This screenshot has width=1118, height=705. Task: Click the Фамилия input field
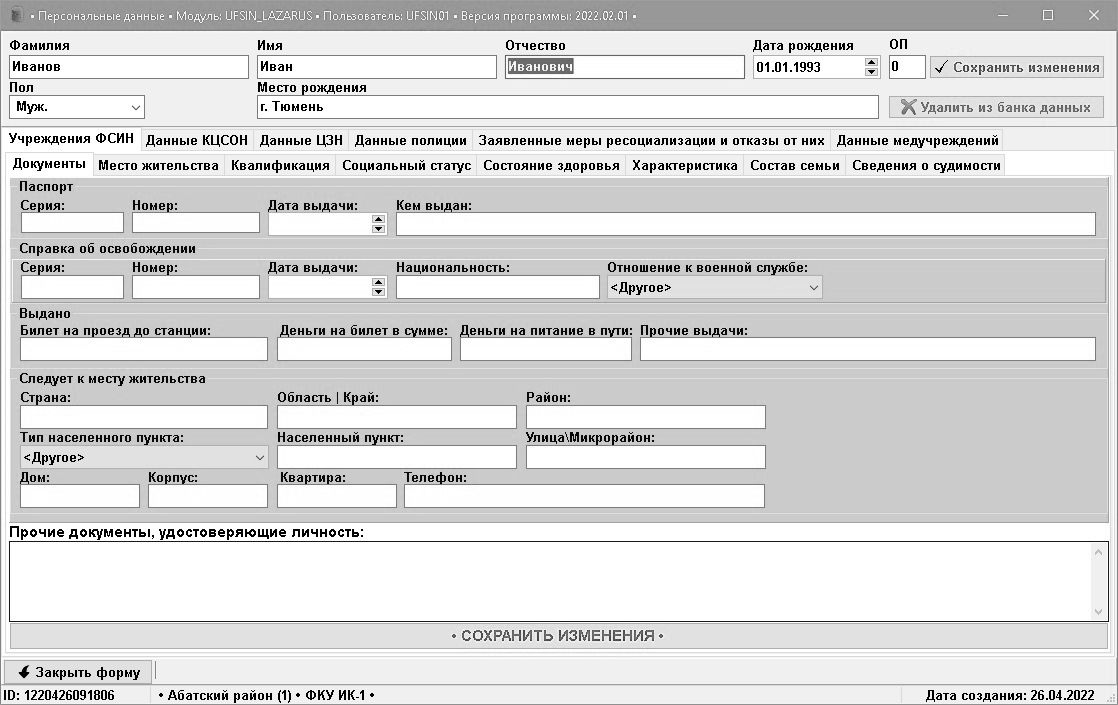pyautogui.click(x=129, y=67)
